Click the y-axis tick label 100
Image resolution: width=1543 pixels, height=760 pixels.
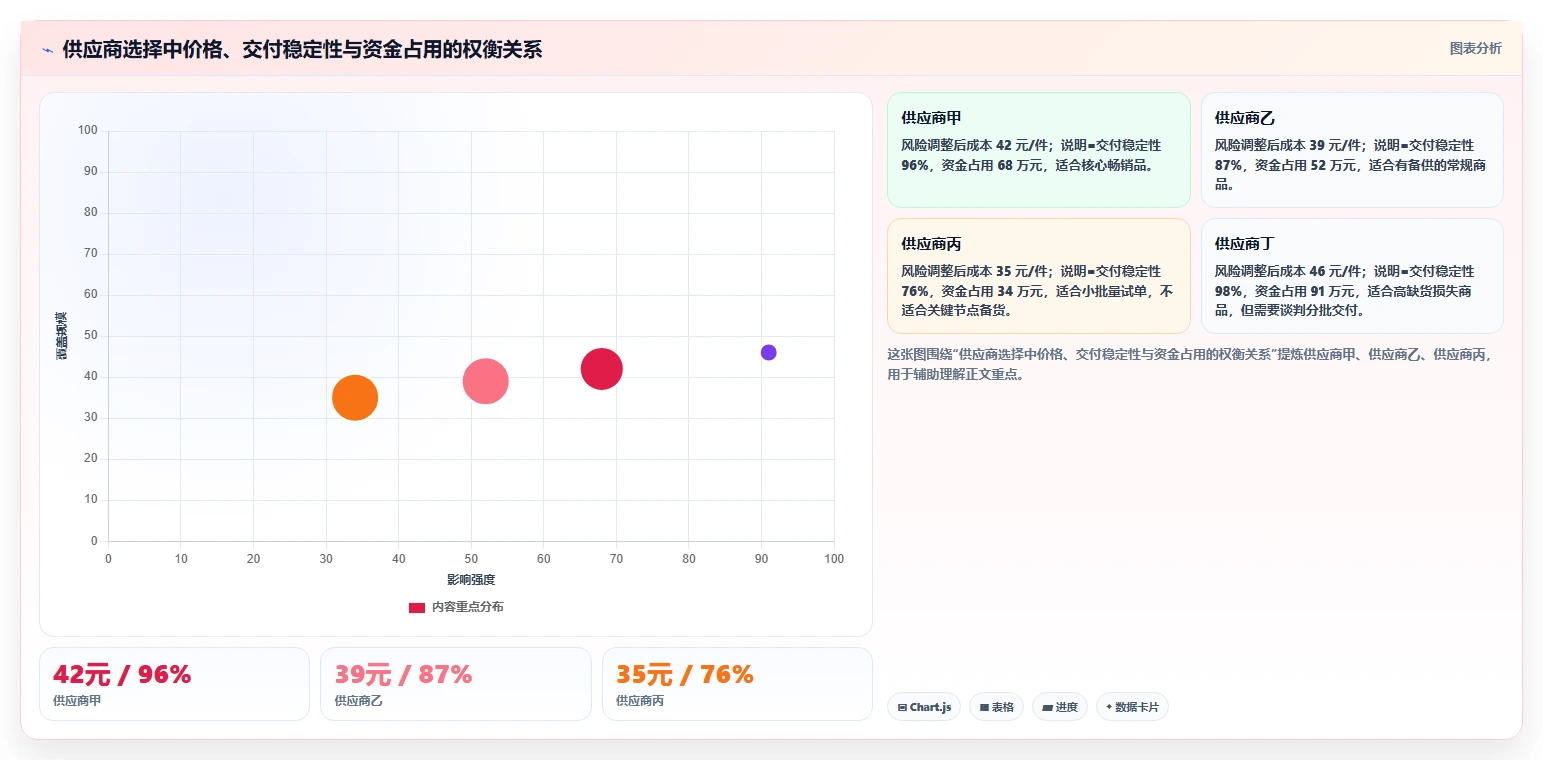point(88,130)
